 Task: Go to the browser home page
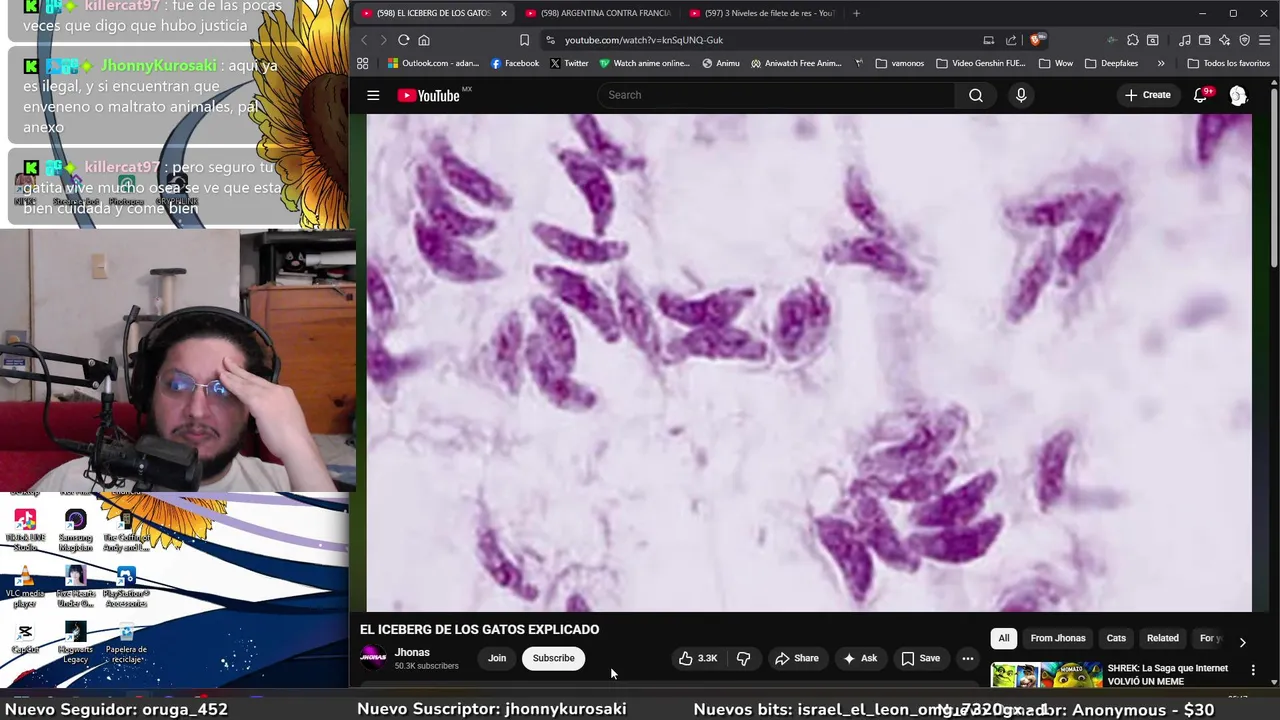click(x=424, y=40)
